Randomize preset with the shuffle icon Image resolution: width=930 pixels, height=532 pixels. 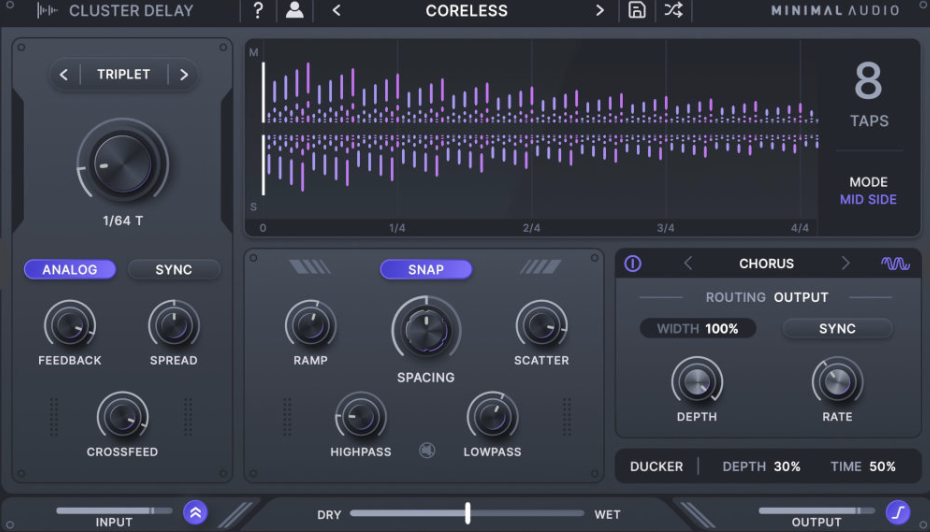[673, 11]
